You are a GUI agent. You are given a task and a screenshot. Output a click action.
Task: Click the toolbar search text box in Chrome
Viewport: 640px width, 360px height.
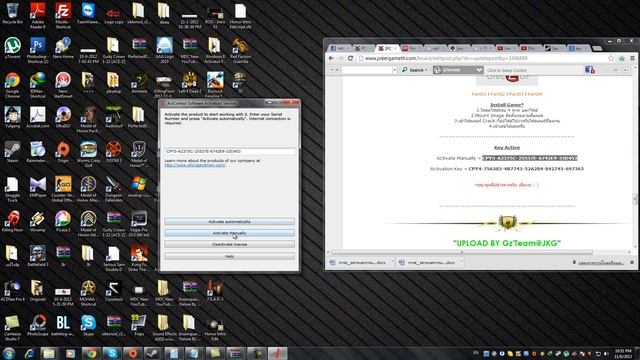tap(367, 70)
